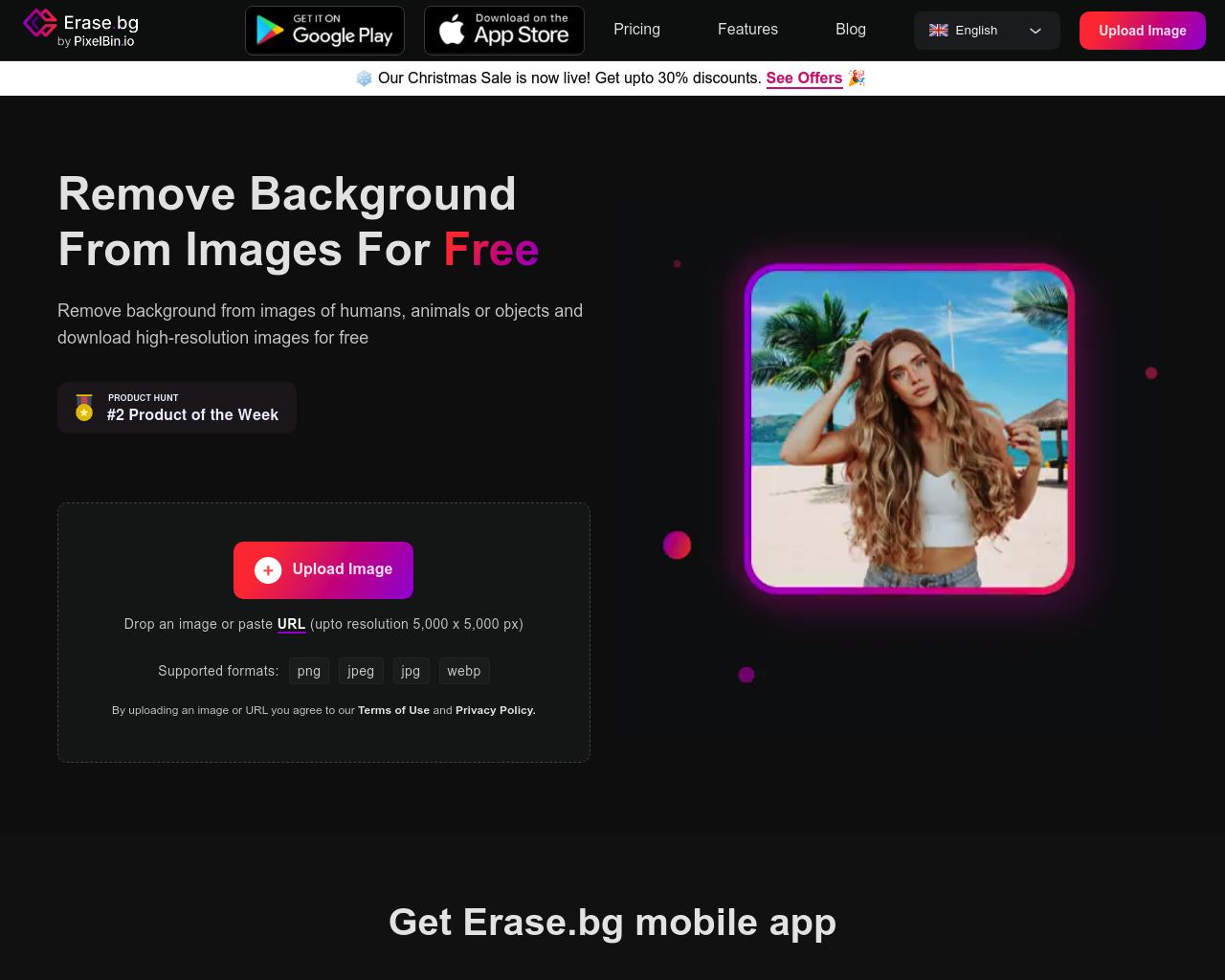Viewport: 1225px width, 980px height.
Task: Click the png format tag
Action: pyautogui.click(x=309, y=671)
